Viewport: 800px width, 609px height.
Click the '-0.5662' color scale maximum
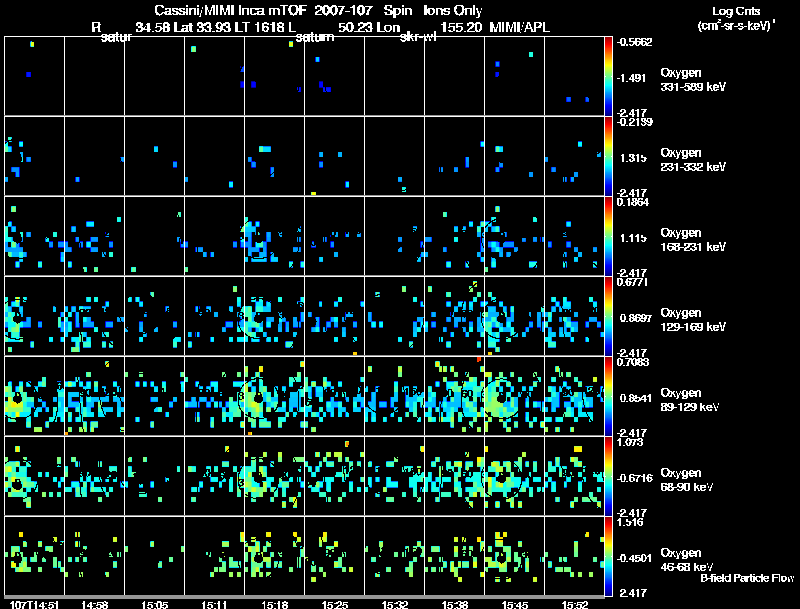click(x=634, y=42)
